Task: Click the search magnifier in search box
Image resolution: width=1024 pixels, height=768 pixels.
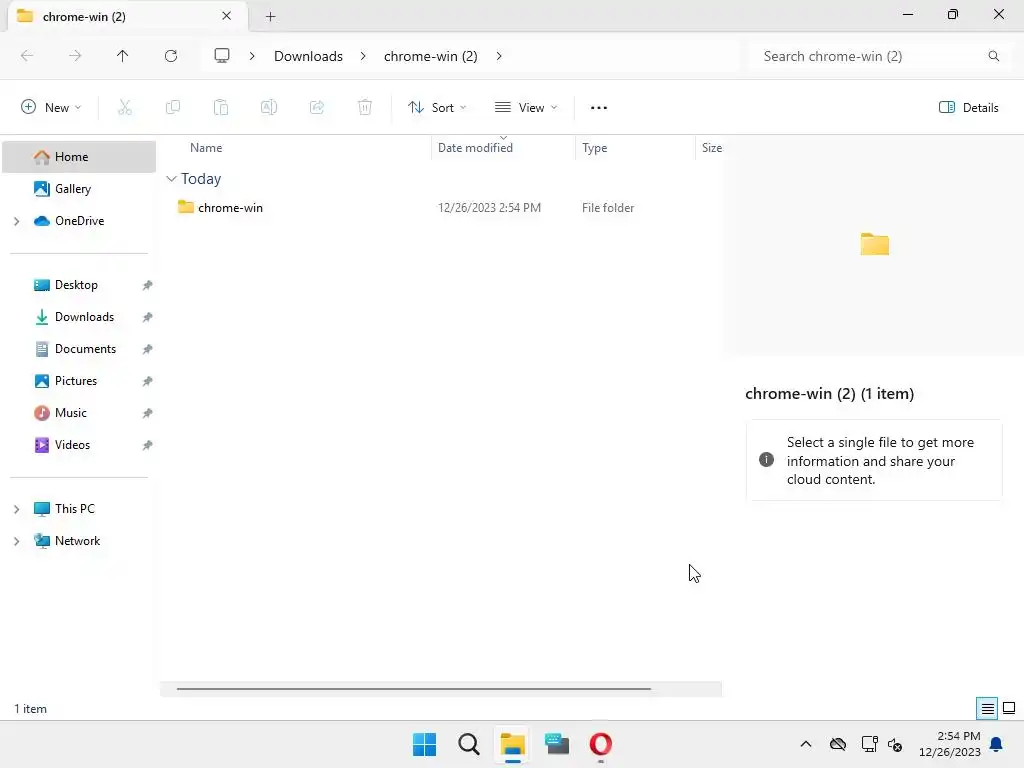Action: tap(993, 56)
